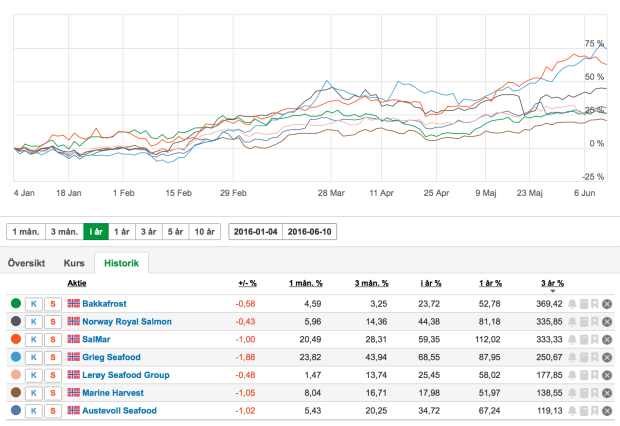Toggle the 10 år period button

pyautogui.click(x=204, y=231)
